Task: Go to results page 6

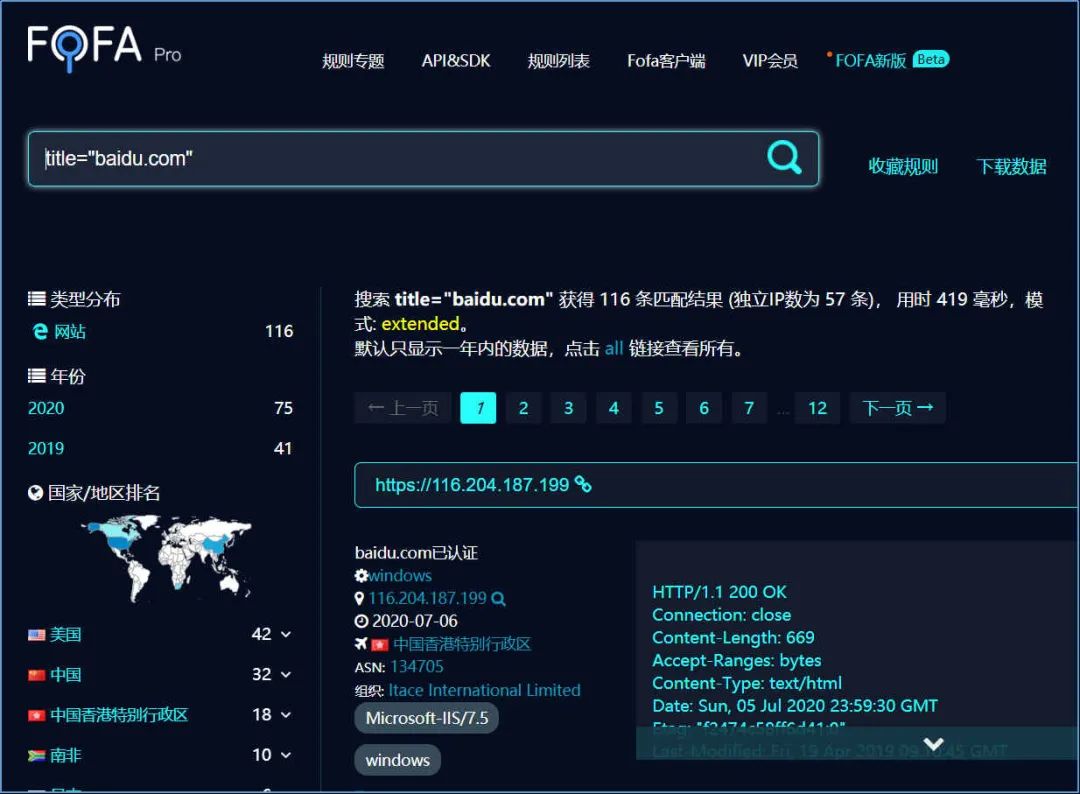Action: tap(704, 408)
